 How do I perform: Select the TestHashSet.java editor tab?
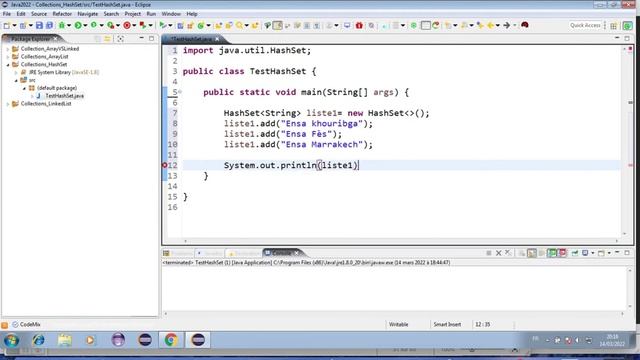point(191,39)
